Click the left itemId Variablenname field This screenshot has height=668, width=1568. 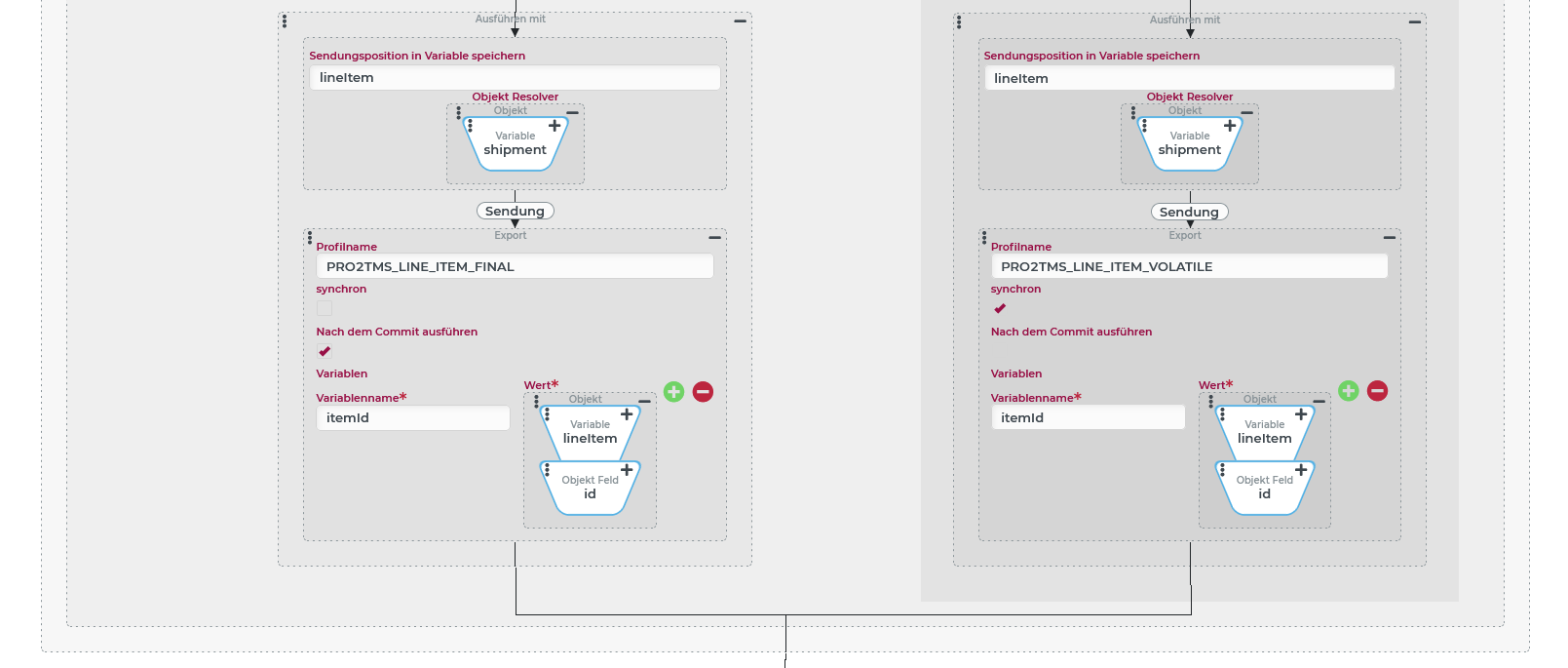click(x=412, y=417)
